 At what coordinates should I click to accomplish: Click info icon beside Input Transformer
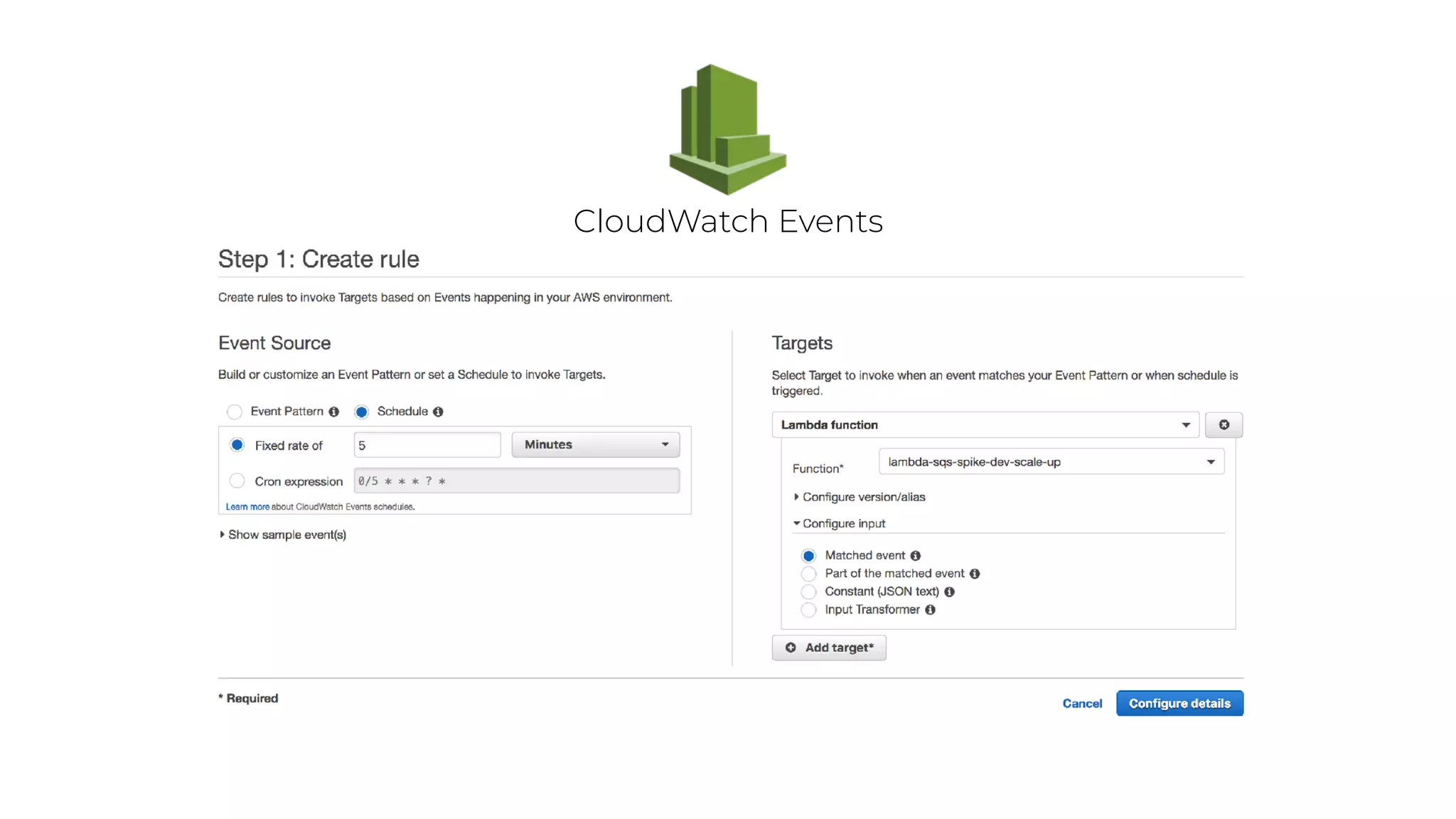(930, 610)
